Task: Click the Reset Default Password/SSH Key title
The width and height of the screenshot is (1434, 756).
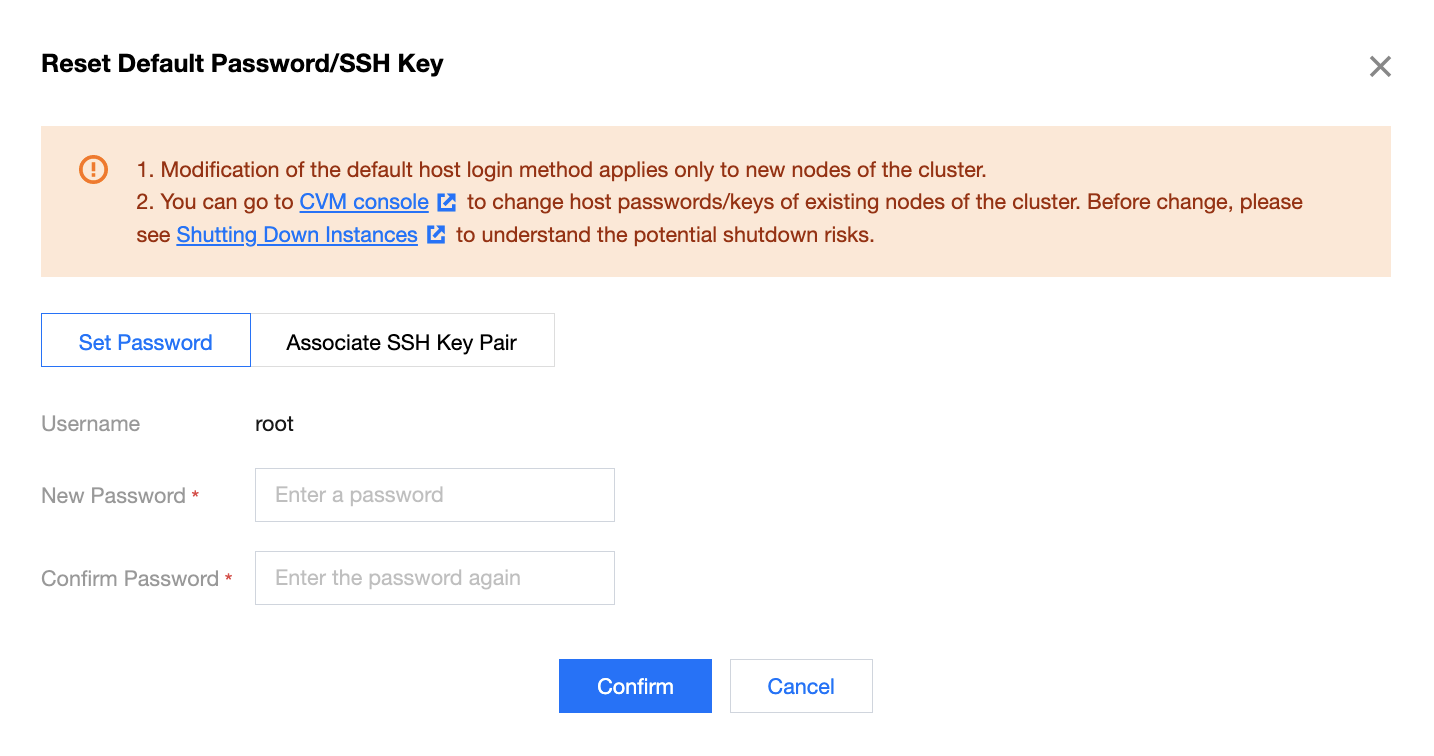Action: pyautogui.click(x=242, y=64)
